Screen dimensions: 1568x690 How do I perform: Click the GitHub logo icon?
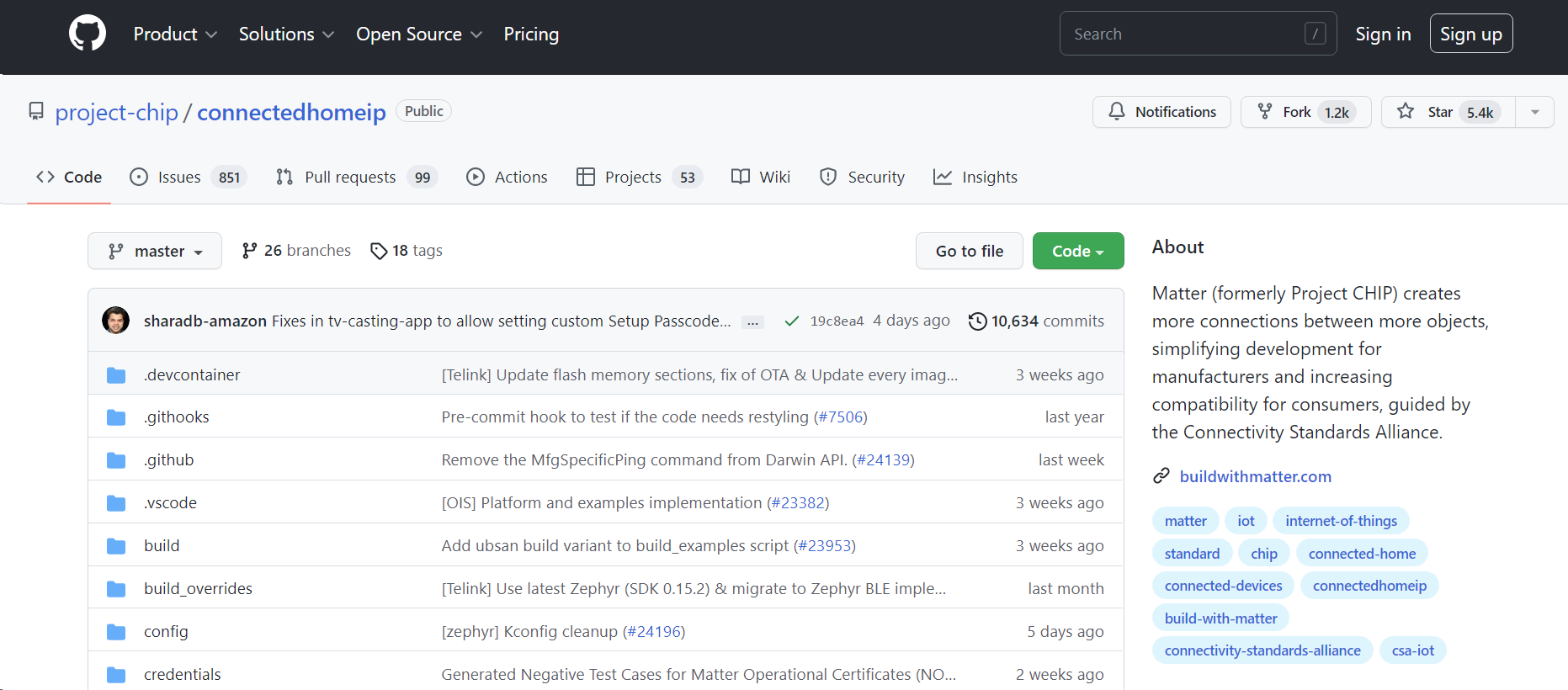(88, 34)
